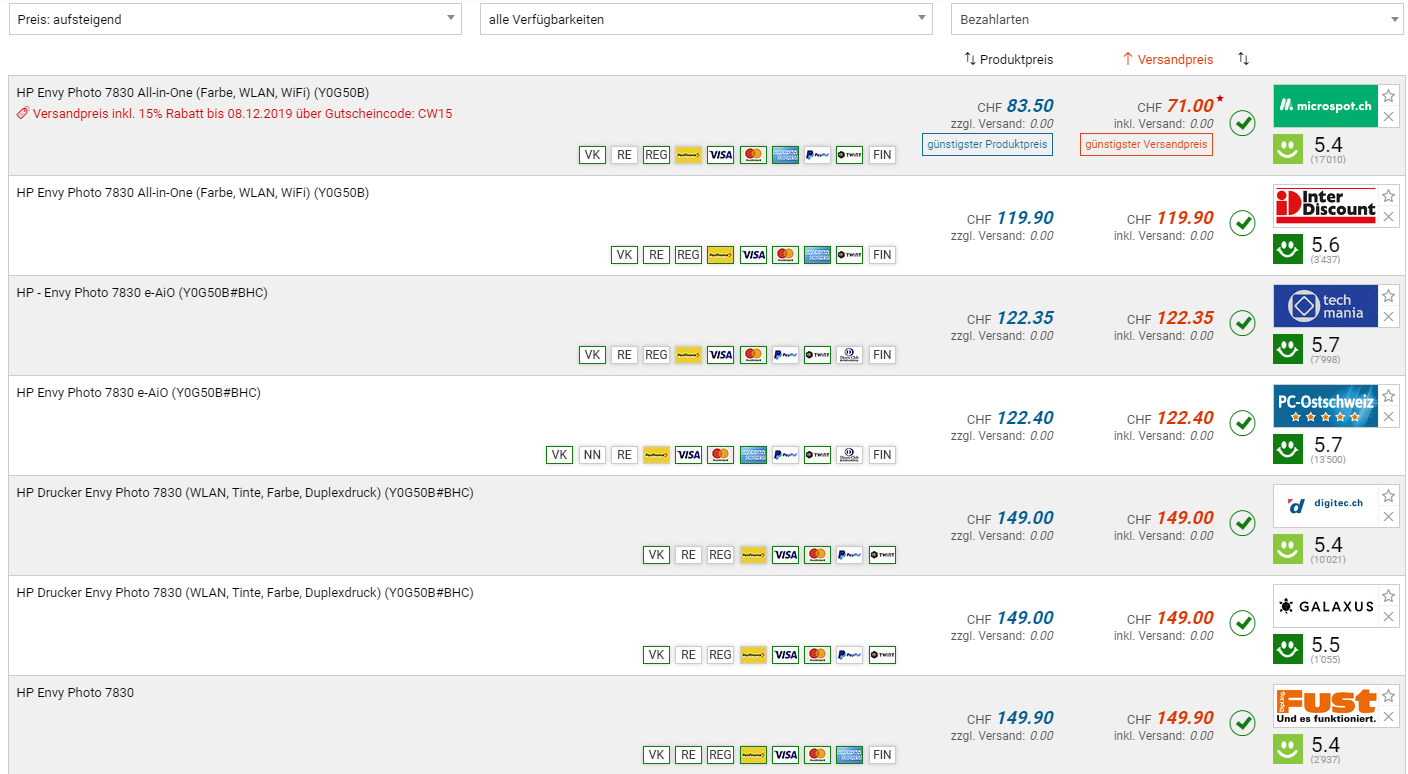Mark the Galaxus shop with the star
The height and width of the screenshot is (774, 1408).
1388,596
